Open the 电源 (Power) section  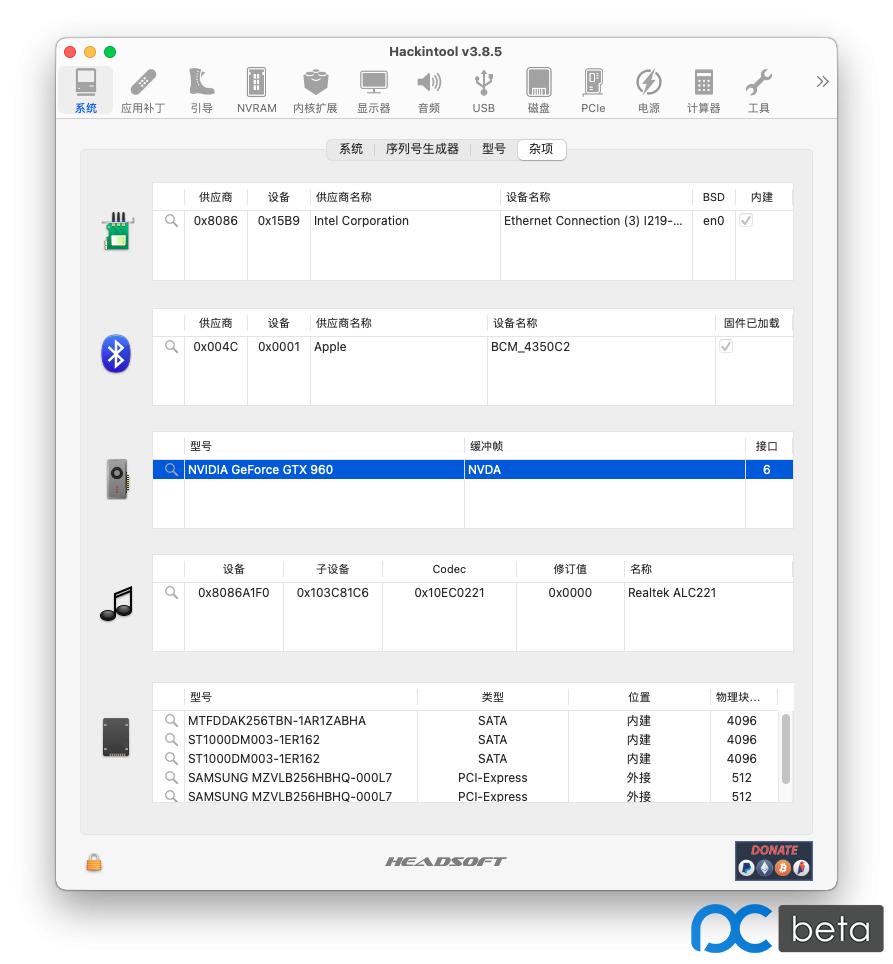tap(648, 90)
